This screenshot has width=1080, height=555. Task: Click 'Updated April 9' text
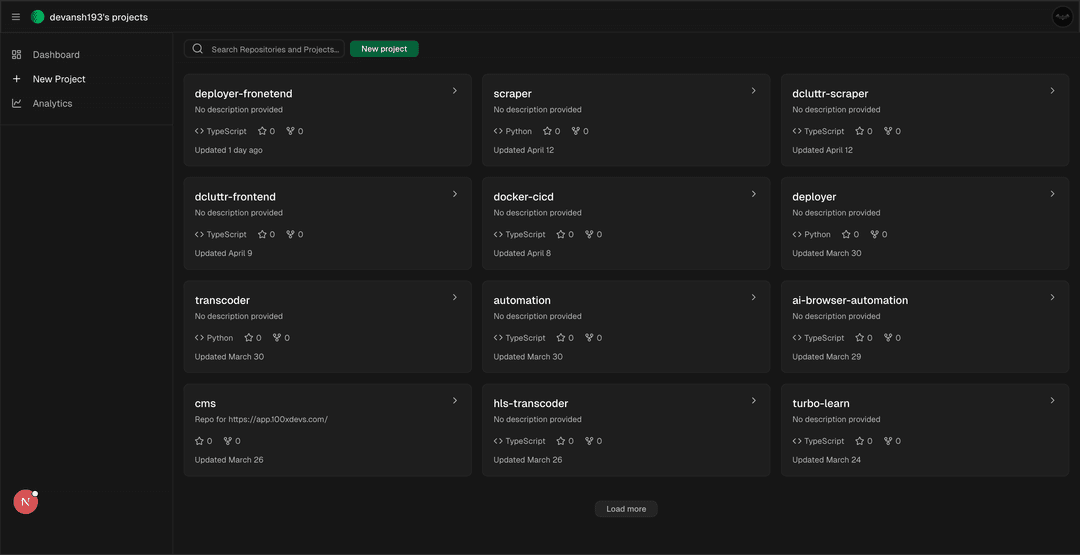click(x=223, y=253)
